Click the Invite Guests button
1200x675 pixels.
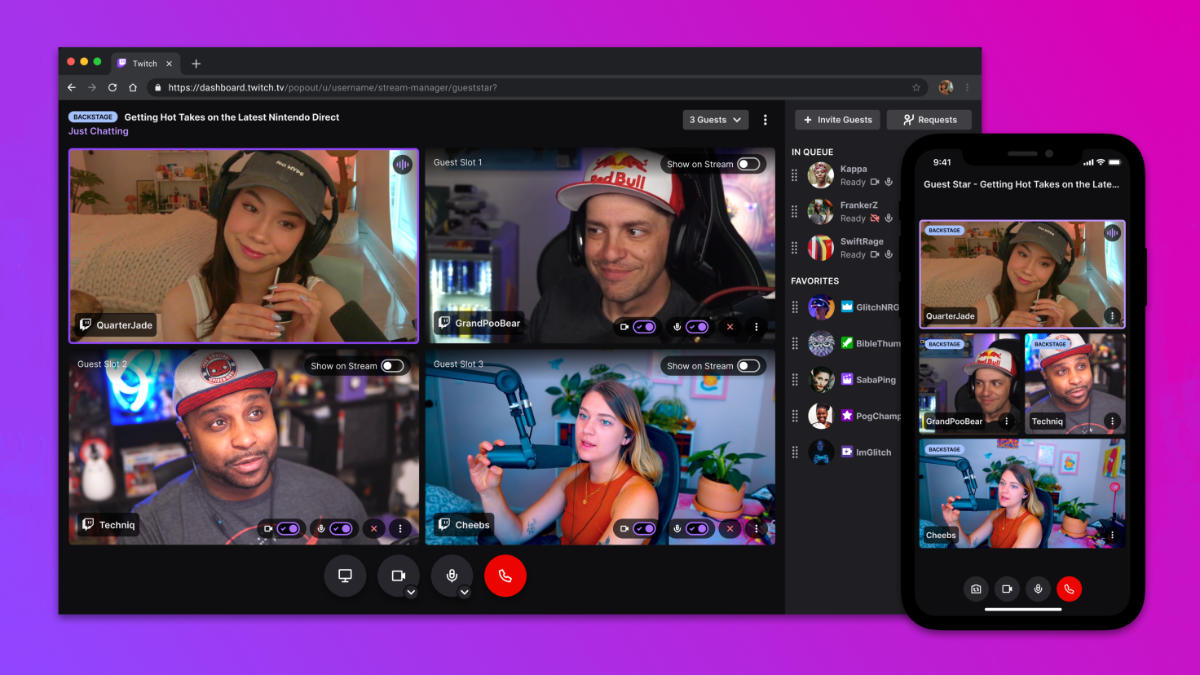[838, 120]
